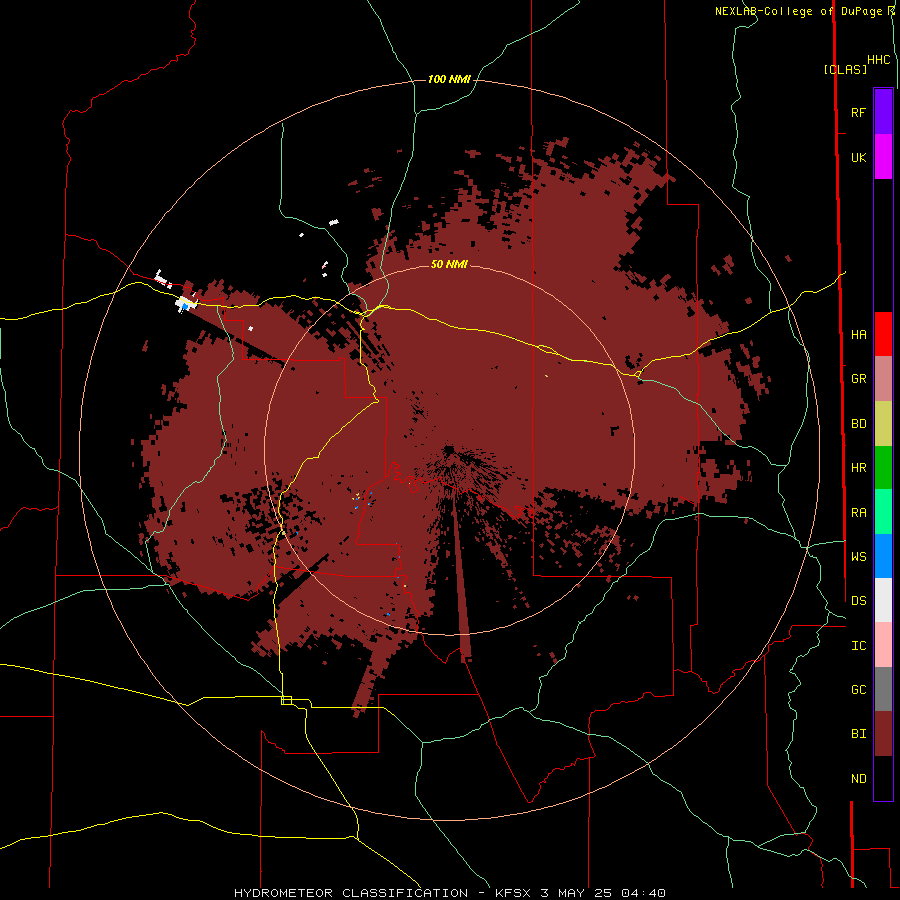900x900 pixels.
Task: Click the 'GR' legend label
Action: pyautogui.click(x=858, y=379)
